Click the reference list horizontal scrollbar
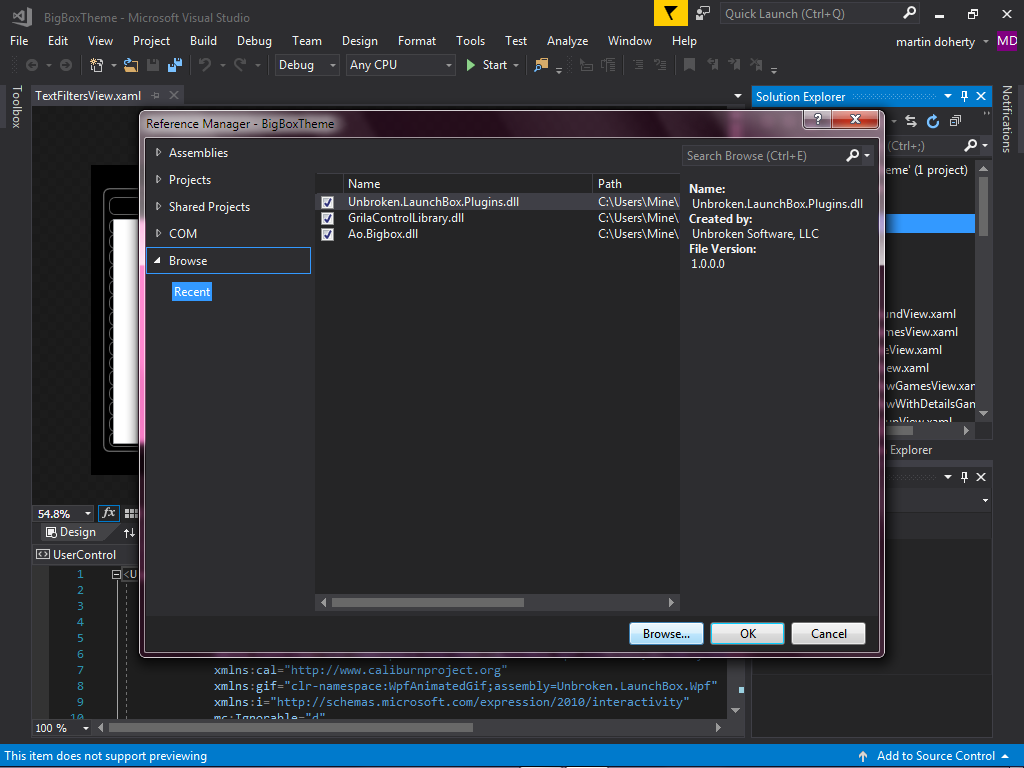The height and width of the screenshot is (768, 1024). click(428, 602)
